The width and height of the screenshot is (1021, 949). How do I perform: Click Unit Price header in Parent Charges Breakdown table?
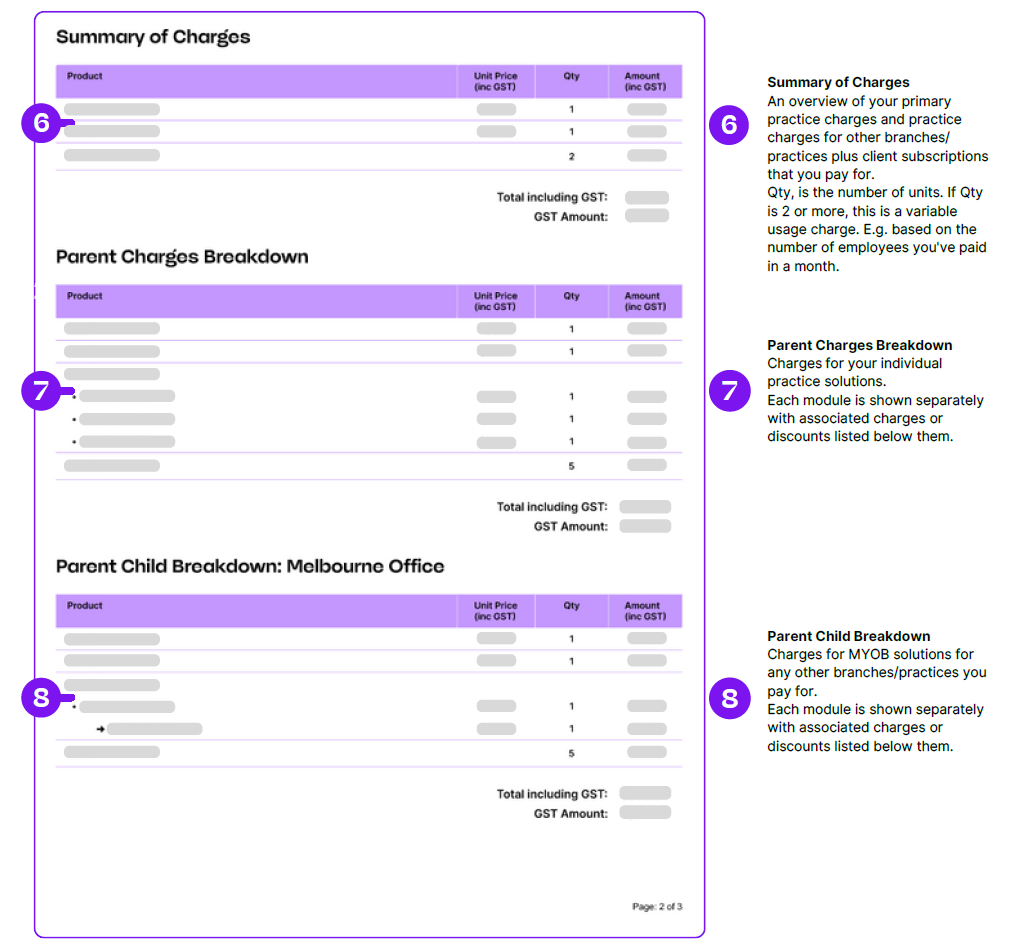[496, 301]
